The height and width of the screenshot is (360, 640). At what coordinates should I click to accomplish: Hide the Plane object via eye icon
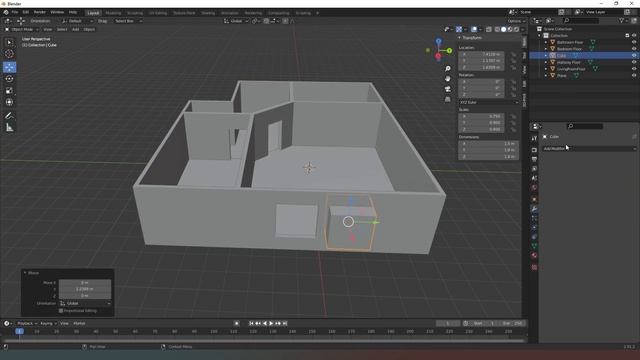634,76
